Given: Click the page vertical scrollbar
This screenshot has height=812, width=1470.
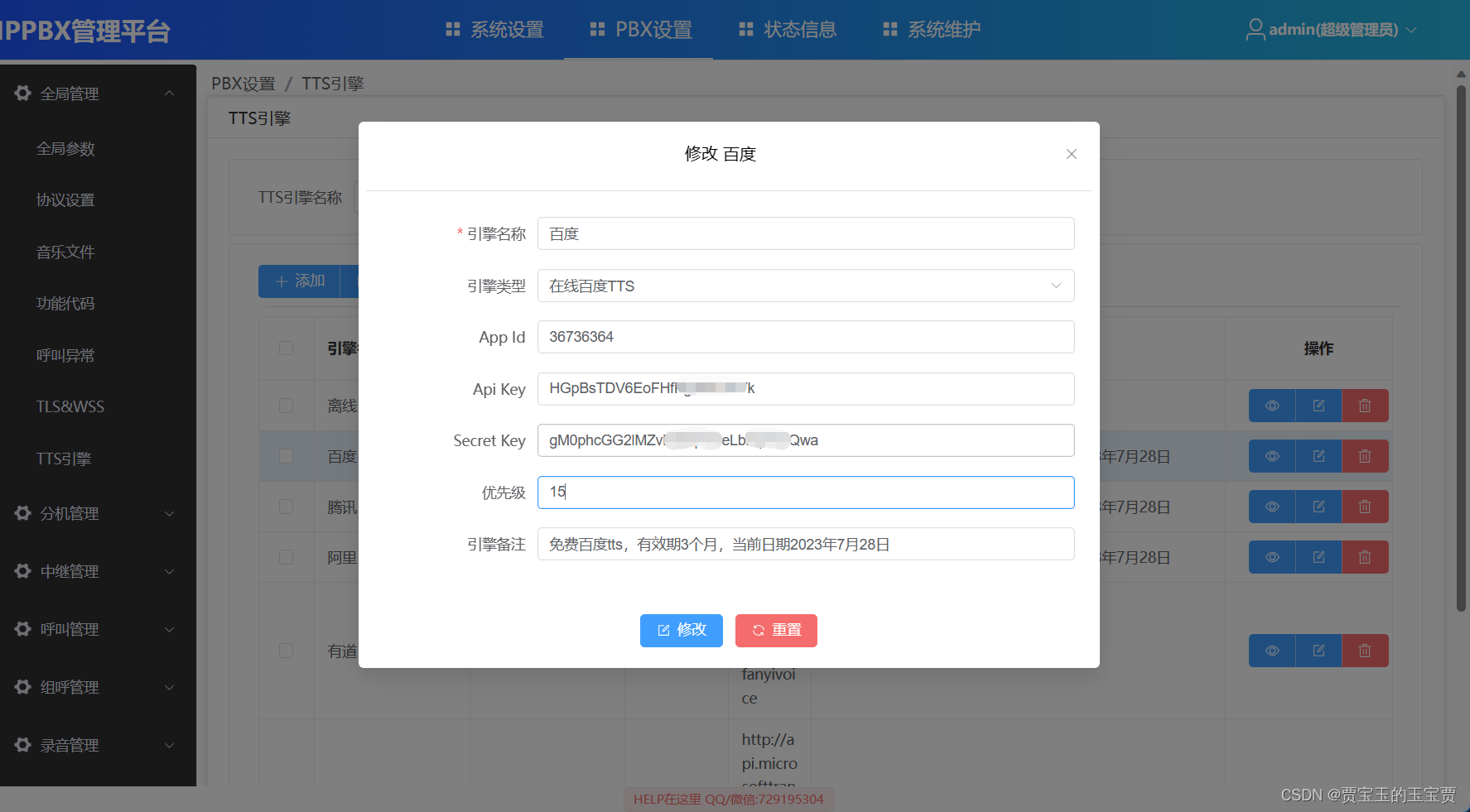Looking at the screenshot, I should 1461,348.
